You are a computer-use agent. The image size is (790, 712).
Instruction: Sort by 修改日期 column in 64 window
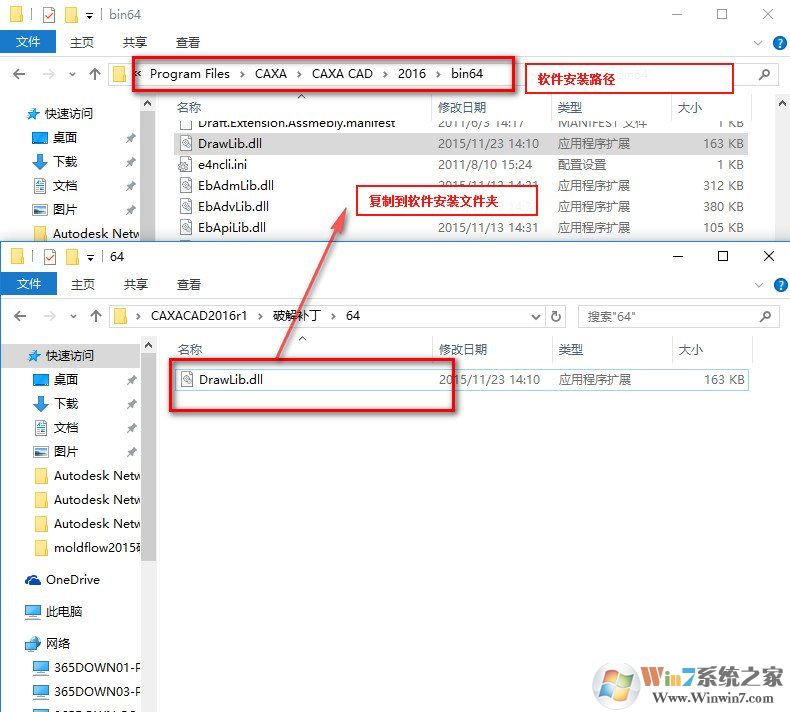463,349
